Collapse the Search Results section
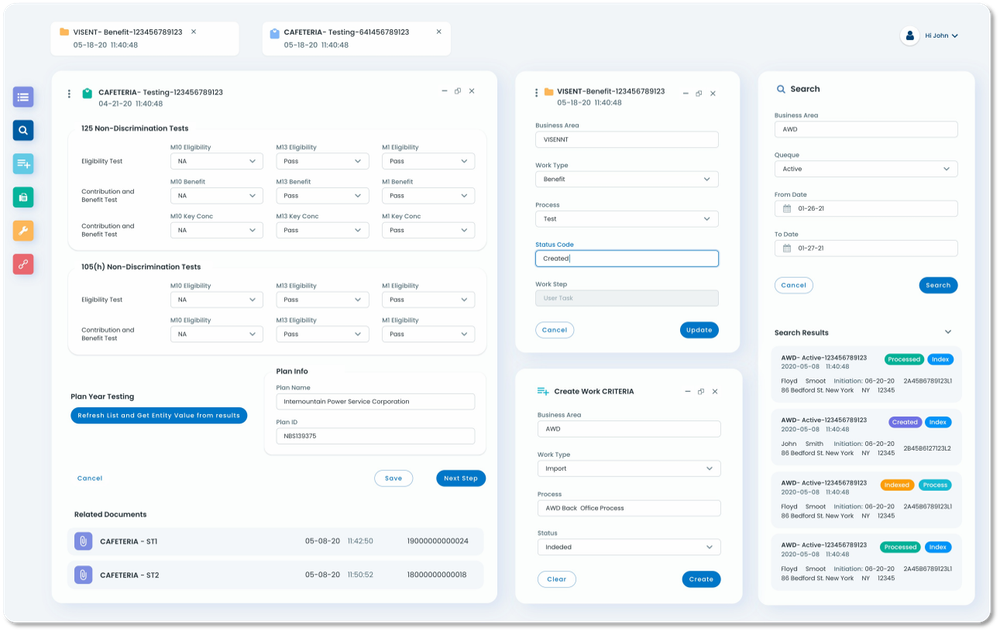This screenshot has width=1000, height=631. point(947,332)
